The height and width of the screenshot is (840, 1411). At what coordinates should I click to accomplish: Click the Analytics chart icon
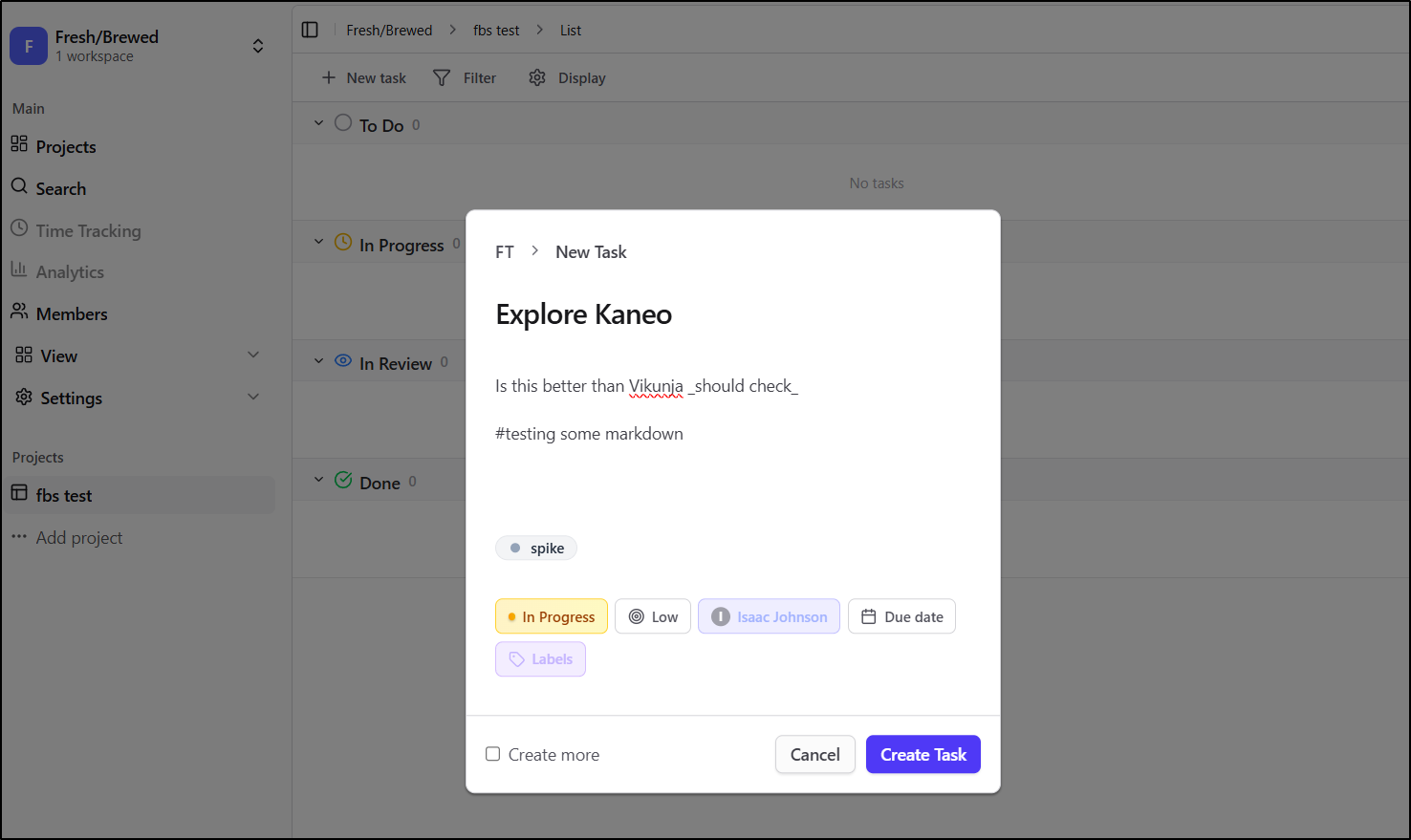19,269
